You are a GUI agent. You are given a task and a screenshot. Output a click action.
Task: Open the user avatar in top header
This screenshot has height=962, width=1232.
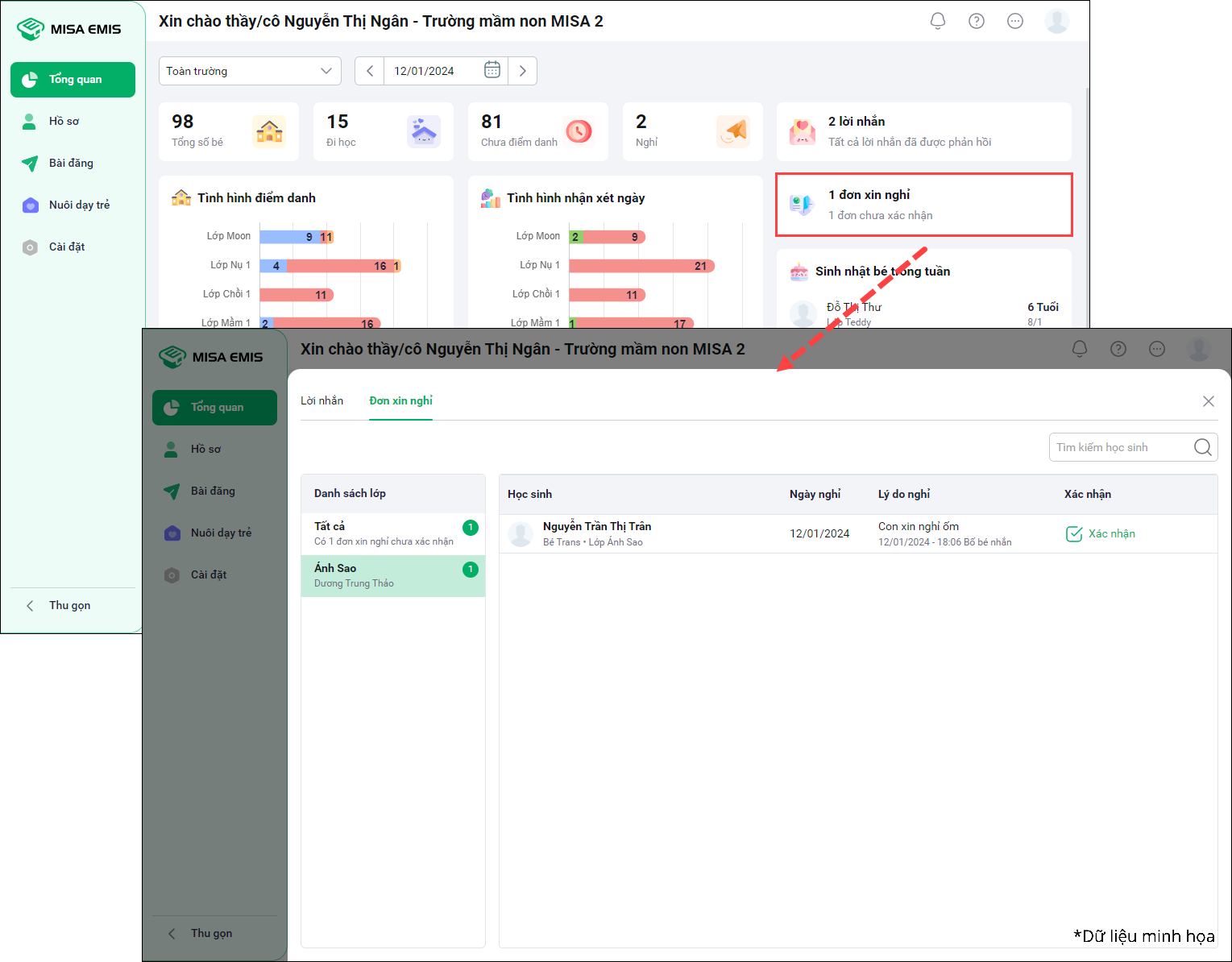click(1056, 21)
